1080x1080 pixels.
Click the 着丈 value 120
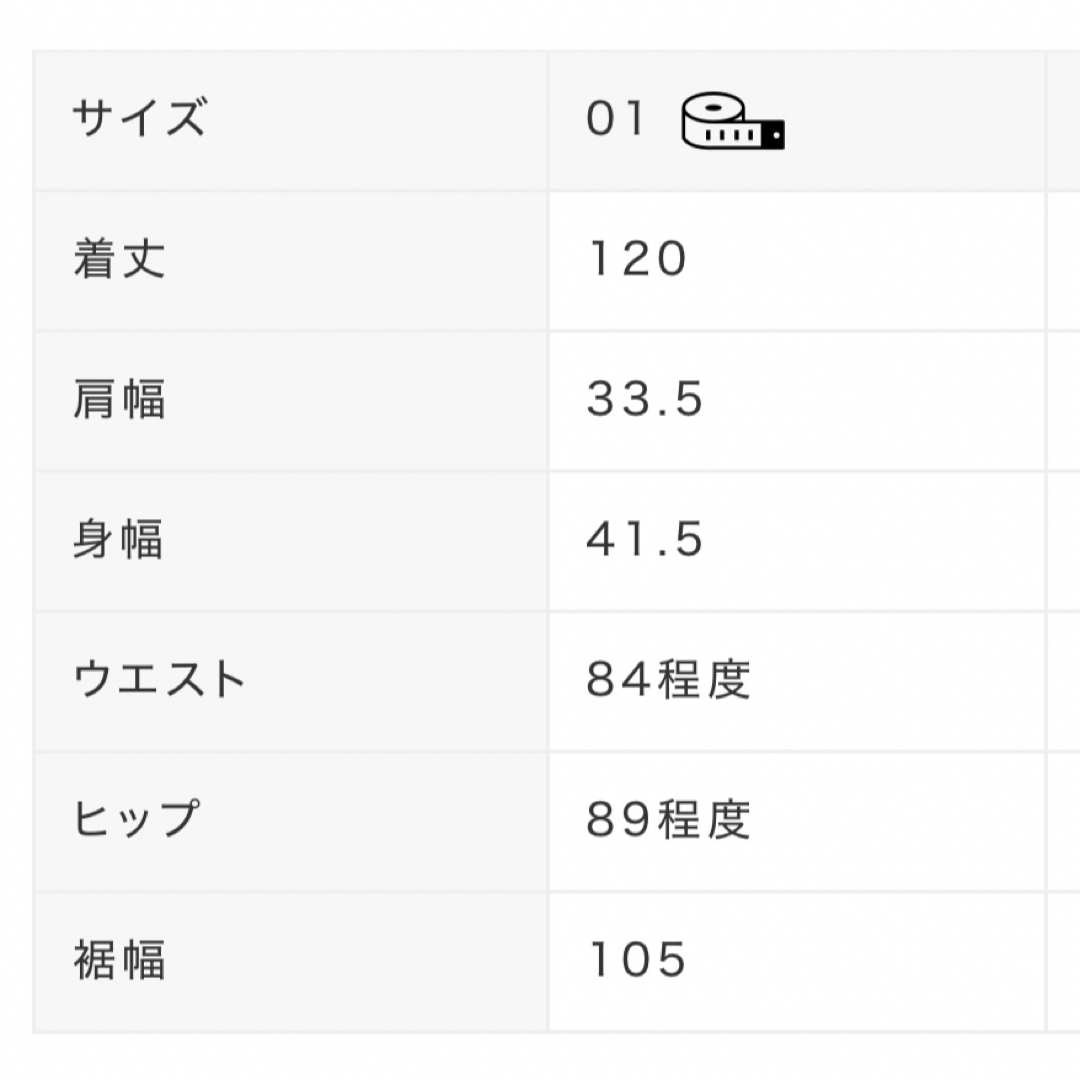637,260
